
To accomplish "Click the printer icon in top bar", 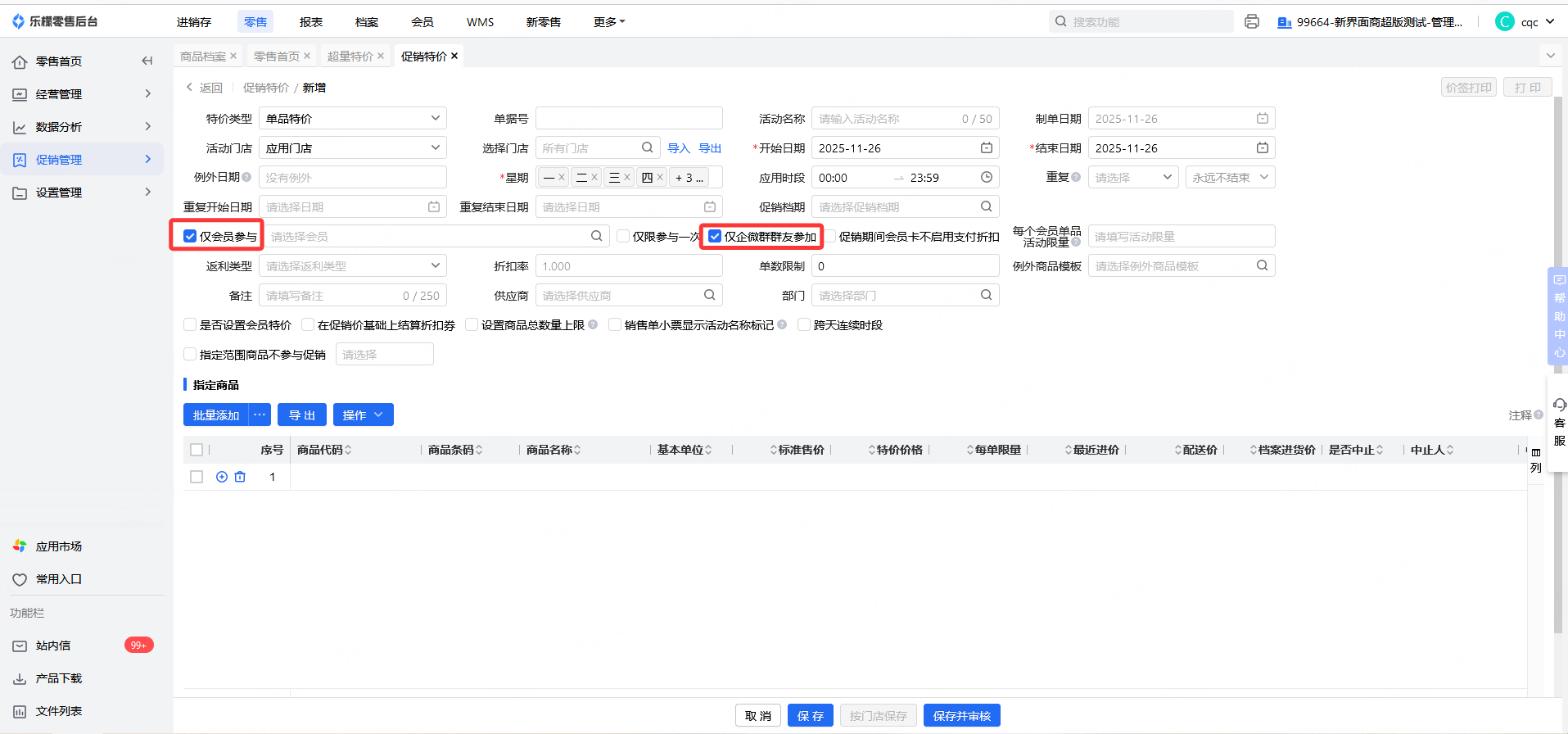I will (x=1251, y=22).
